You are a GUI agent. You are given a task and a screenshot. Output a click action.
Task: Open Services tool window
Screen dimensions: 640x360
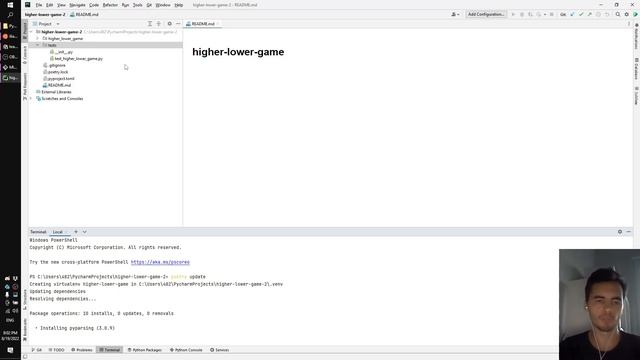220,350
